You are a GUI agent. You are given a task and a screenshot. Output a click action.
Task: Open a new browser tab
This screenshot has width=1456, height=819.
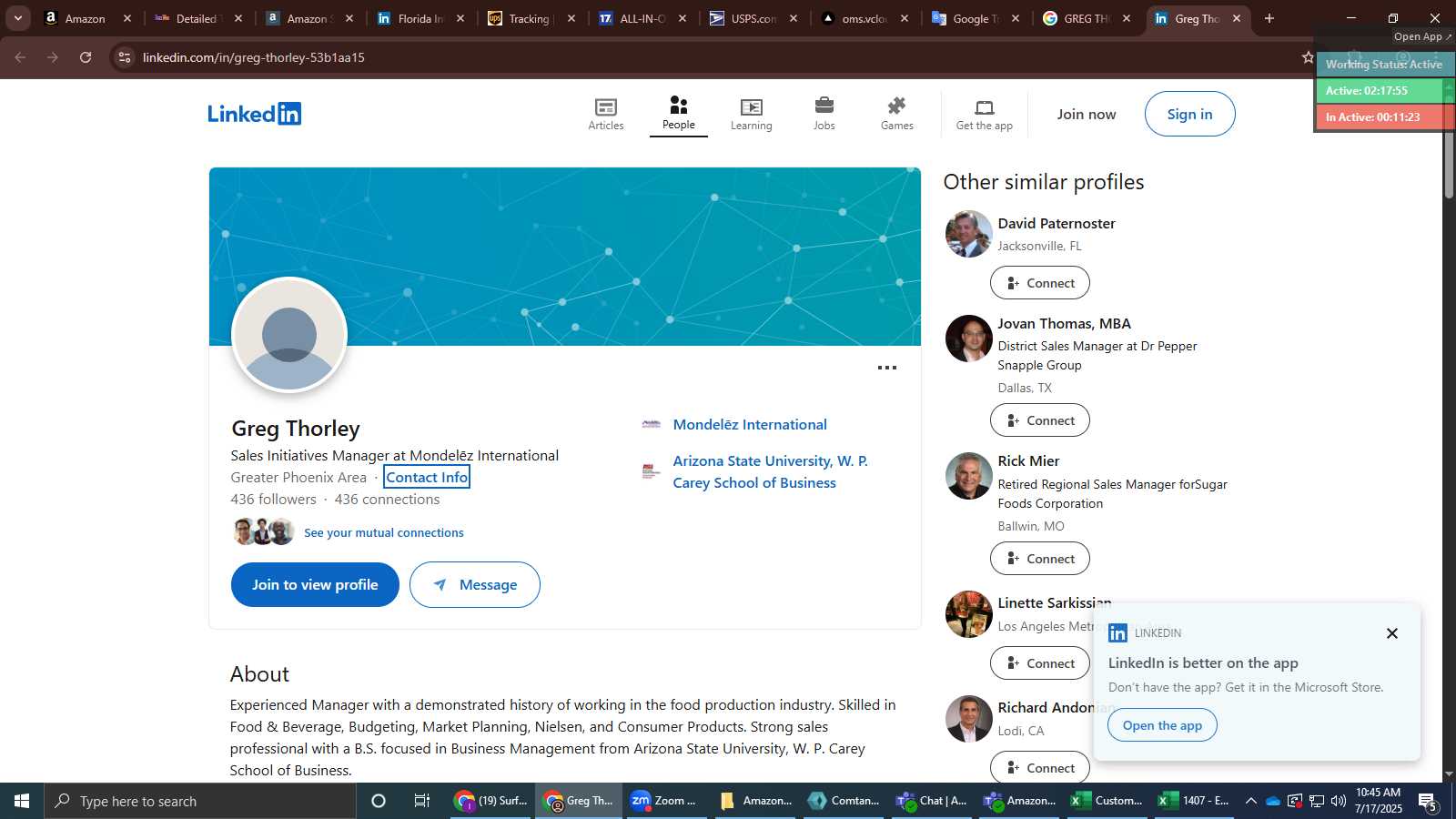coord(1269,18)
